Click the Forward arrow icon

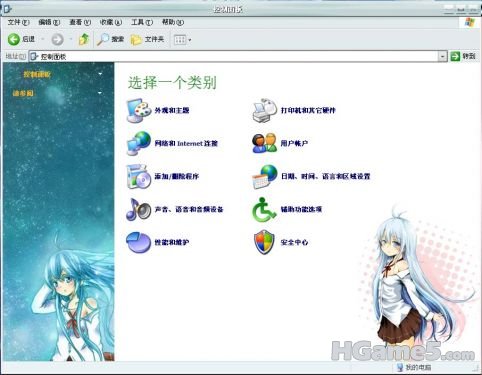pos(57,40)
